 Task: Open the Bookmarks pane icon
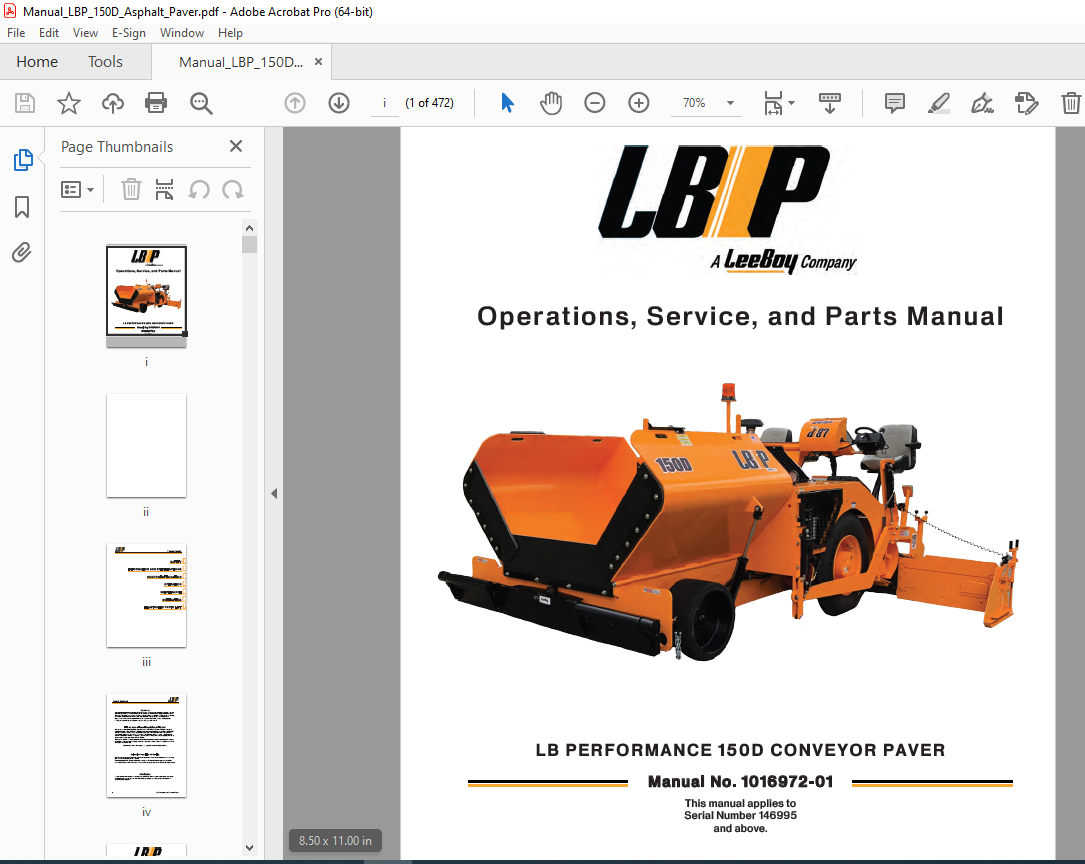tap(22, 206)
